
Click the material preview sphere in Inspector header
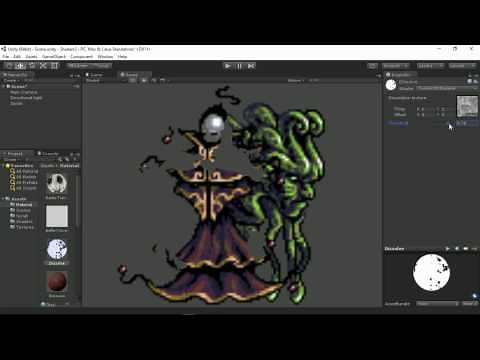click(x=391, y=85)
